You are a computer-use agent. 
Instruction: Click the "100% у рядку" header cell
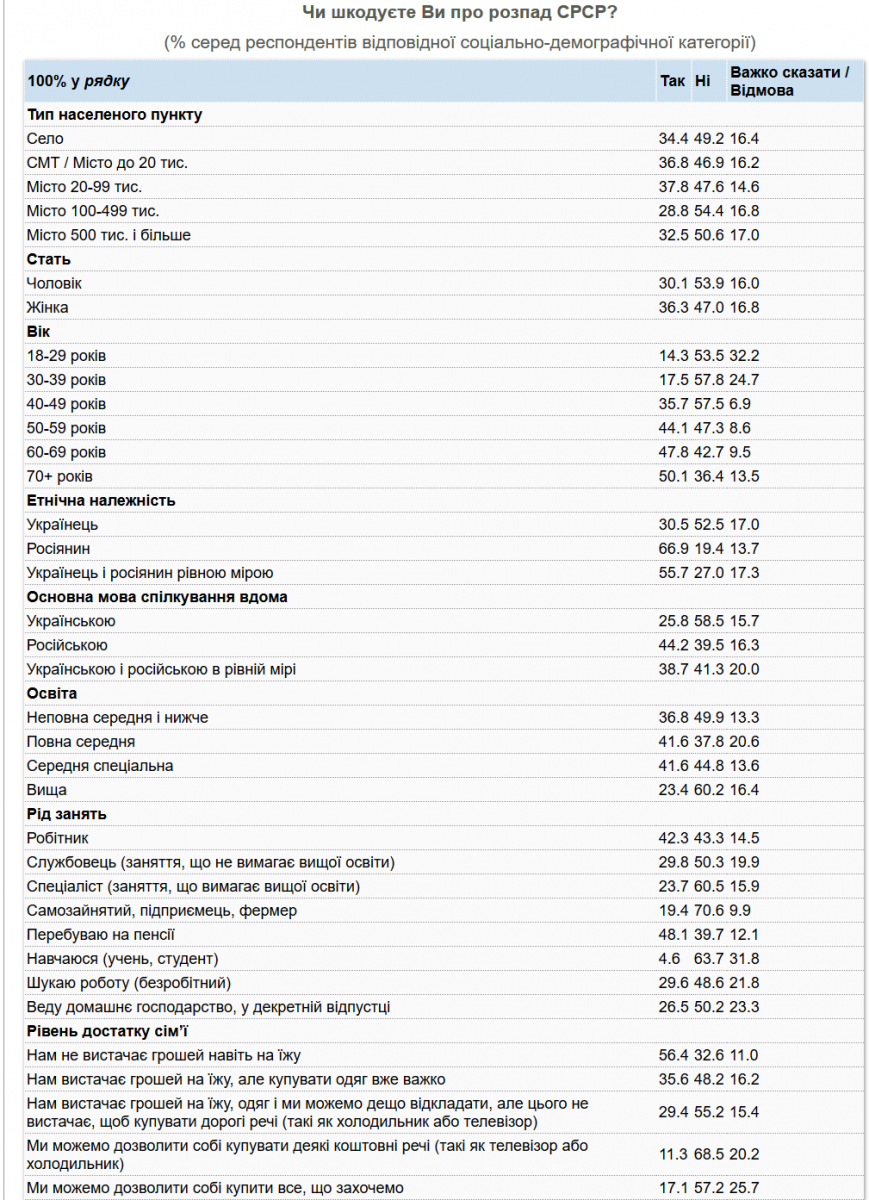[79, 81]
